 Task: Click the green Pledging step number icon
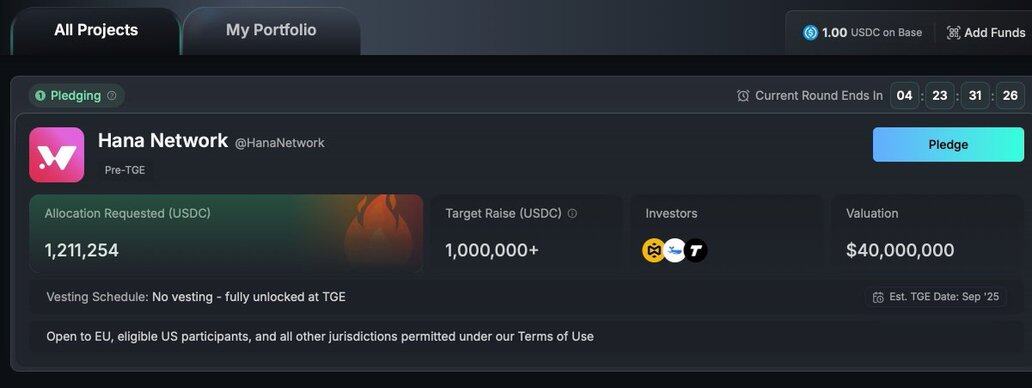coord(40,96)
